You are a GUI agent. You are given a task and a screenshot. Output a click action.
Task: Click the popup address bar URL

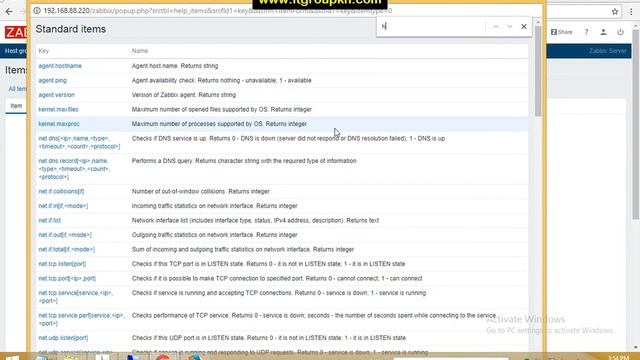(218, 11)
